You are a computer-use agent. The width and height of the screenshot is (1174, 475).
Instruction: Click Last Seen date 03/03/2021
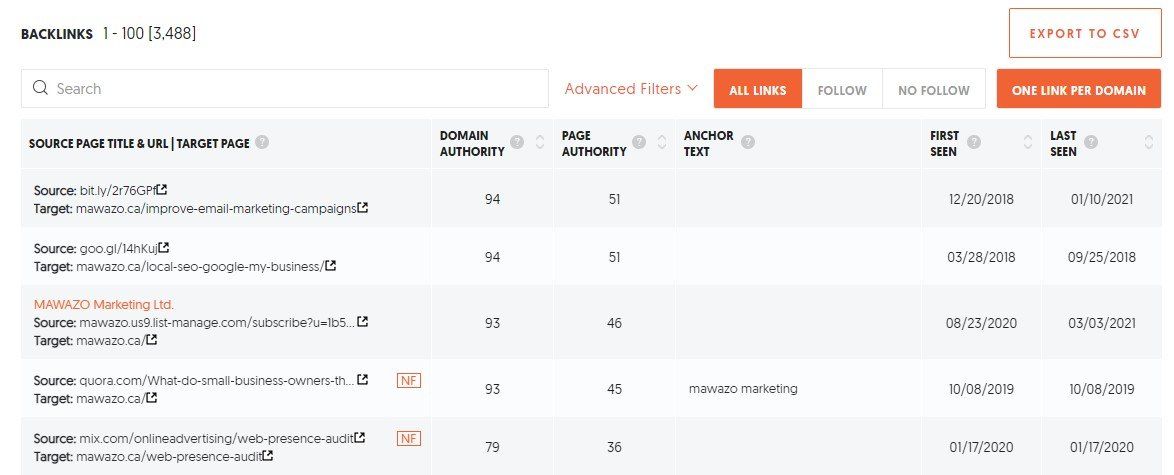point(1101,323)
